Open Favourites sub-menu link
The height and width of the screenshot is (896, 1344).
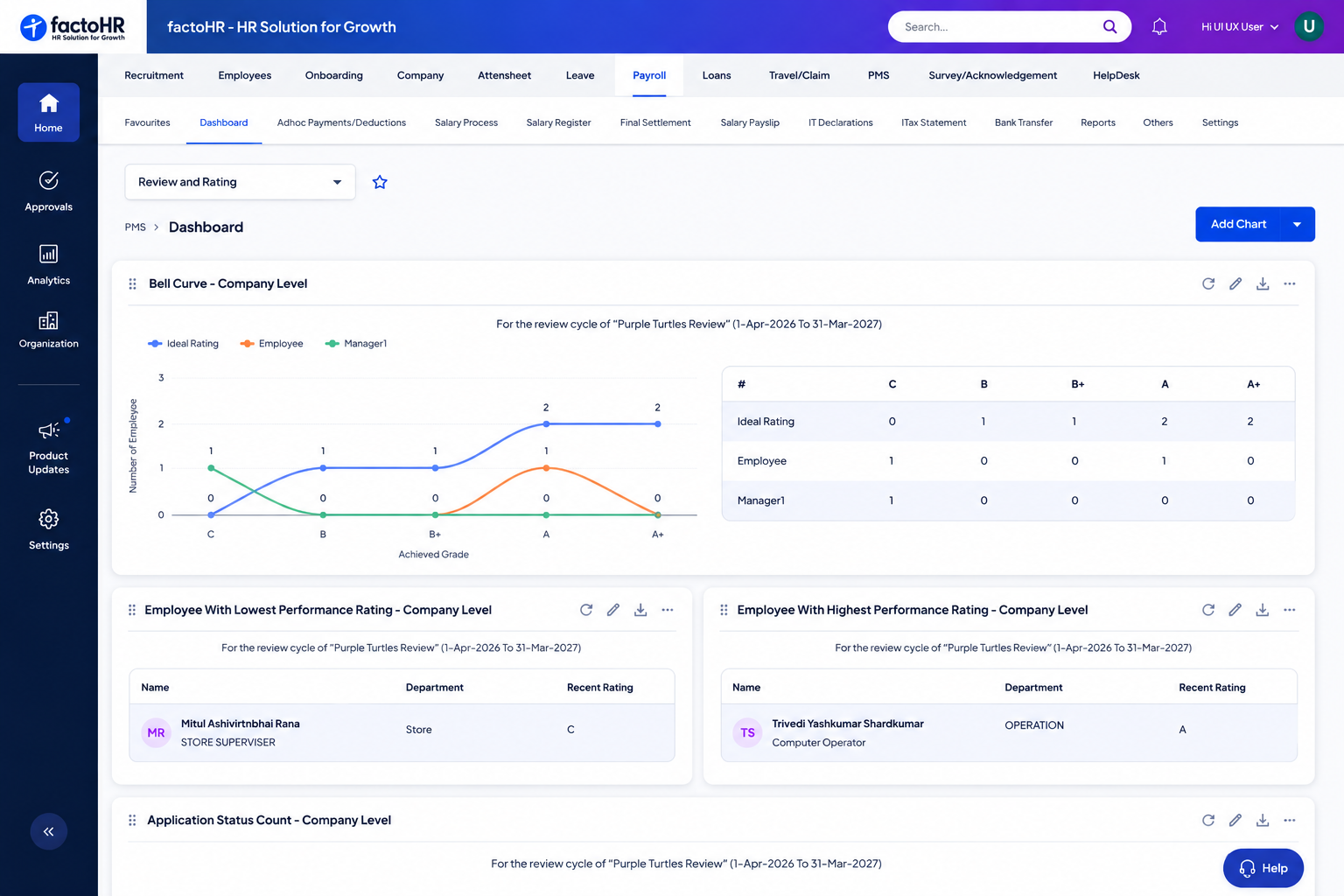click(x=147, y=122)
